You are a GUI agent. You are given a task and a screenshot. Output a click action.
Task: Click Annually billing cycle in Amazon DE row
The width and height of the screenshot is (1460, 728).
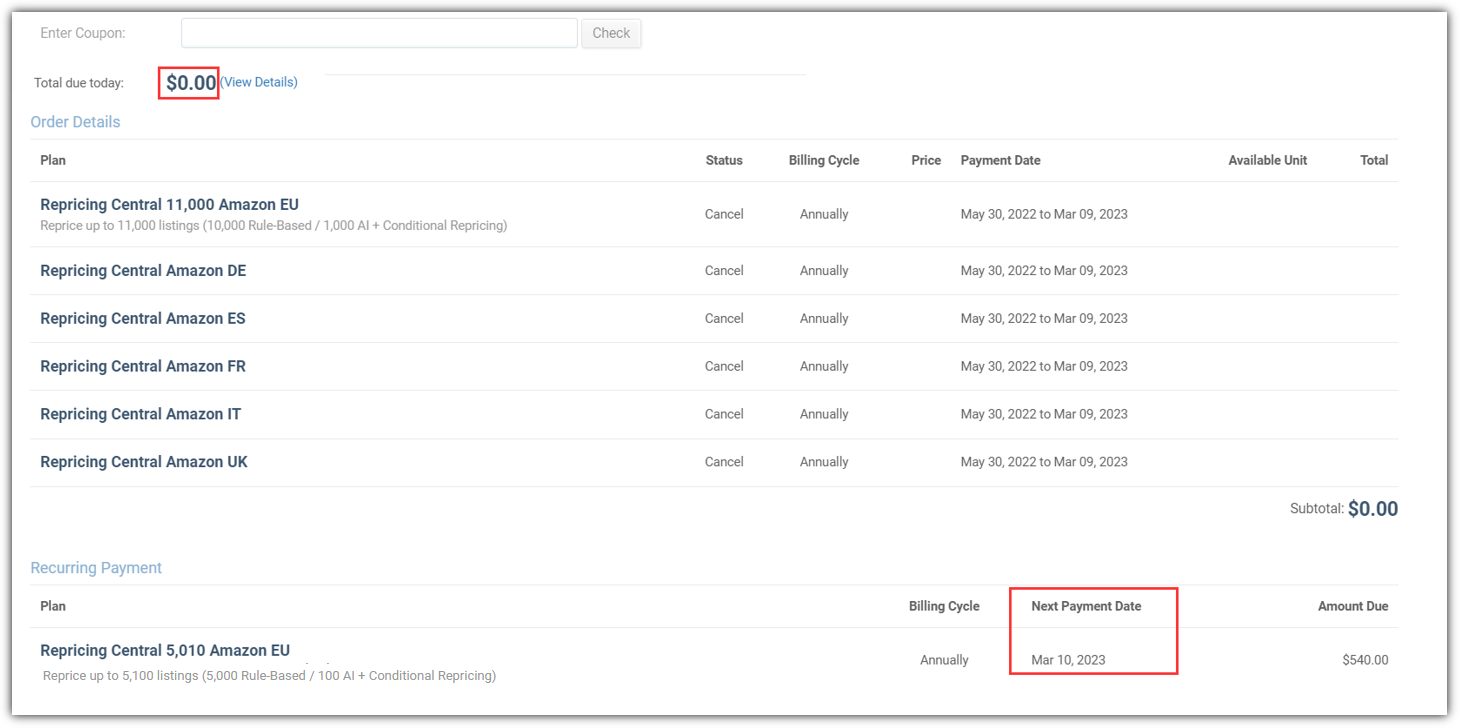click(x=824, y=271)
